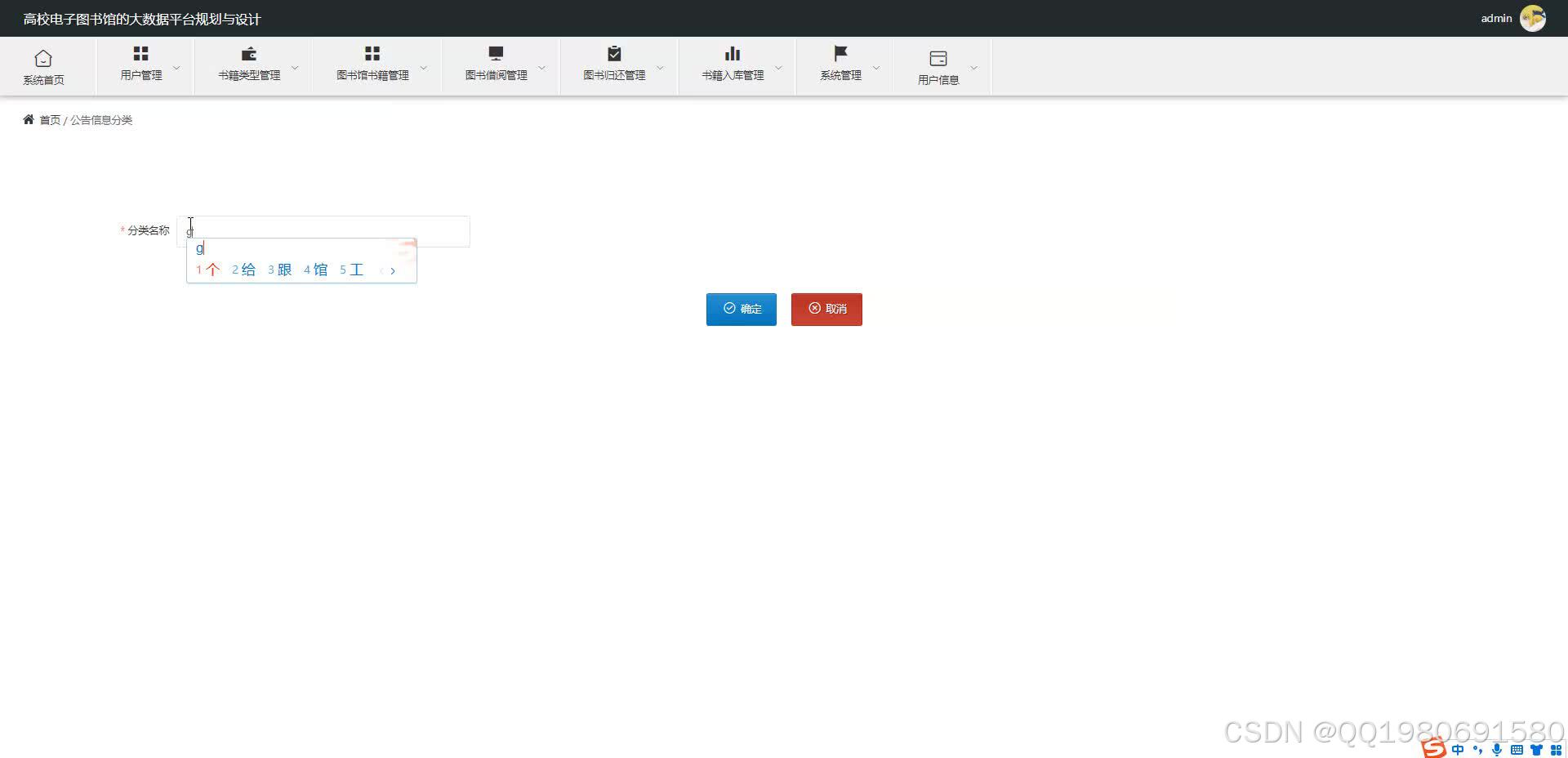The image size is (1568, 758).
Task: Click the site title 高校电子图书馆的大数据平台规划与设计
Action: click(142, 19)
